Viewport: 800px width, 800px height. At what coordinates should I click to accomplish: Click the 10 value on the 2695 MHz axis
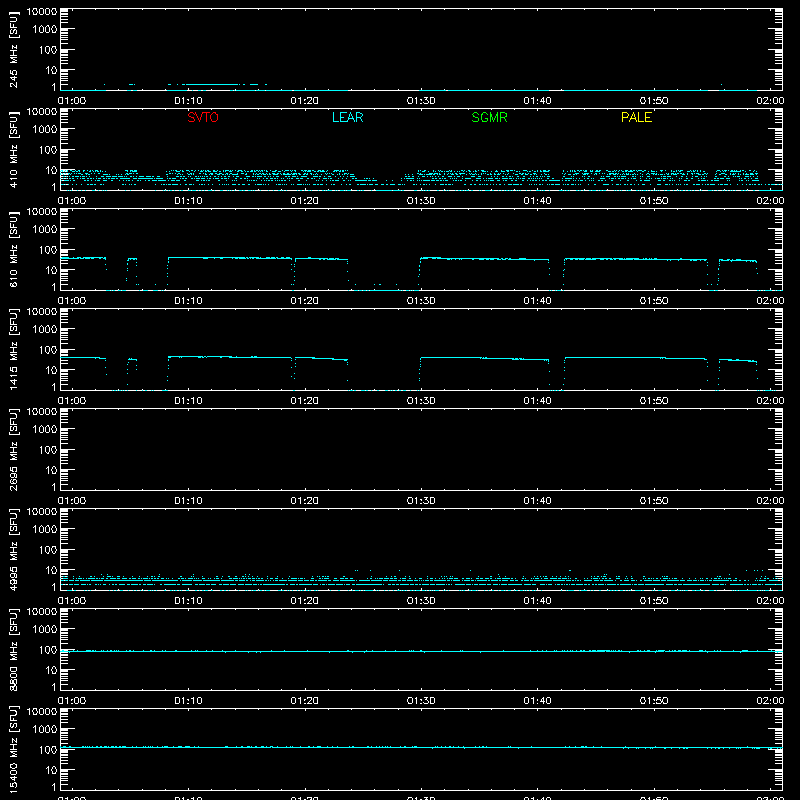51,470
